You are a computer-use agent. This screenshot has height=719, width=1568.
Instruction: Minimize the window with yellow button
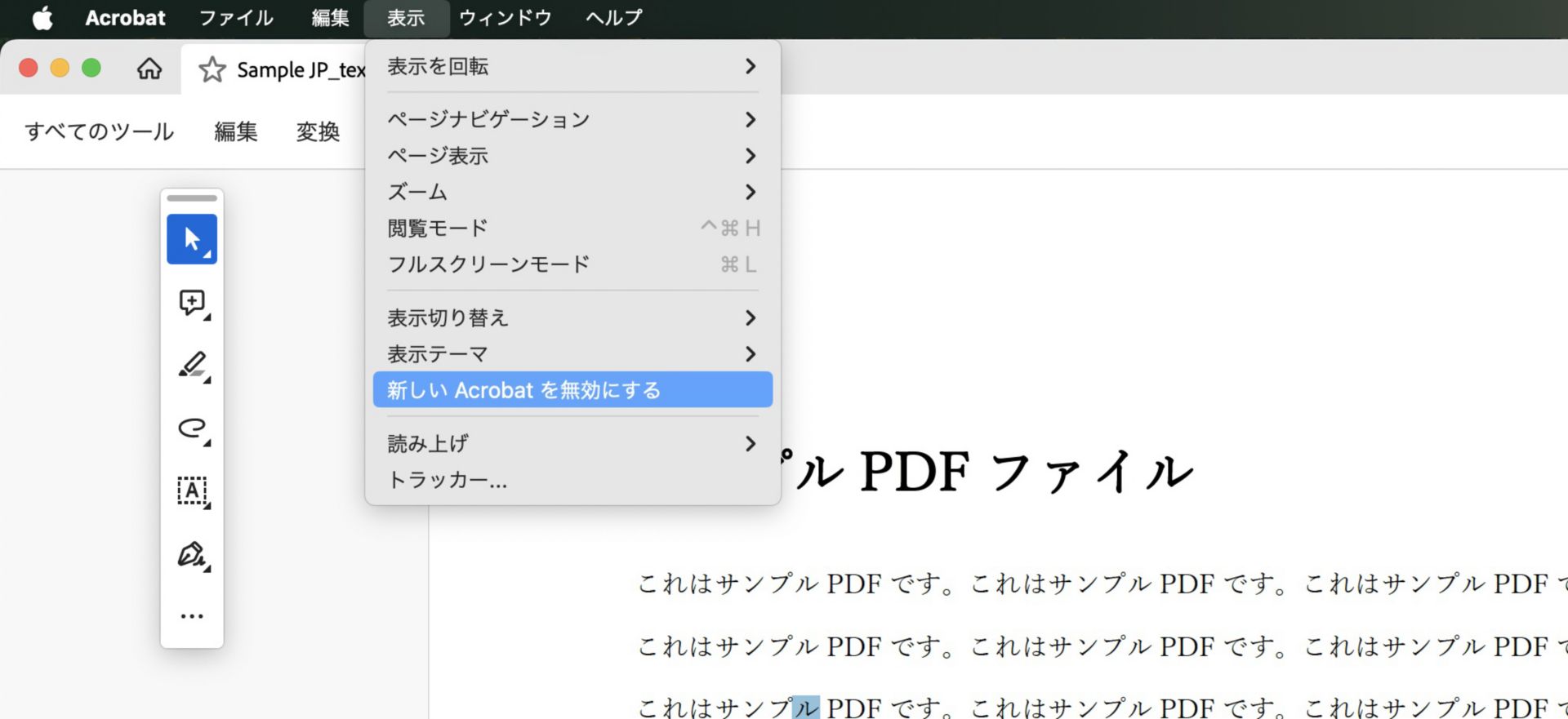pyautogui.click(x=60, y=68)
